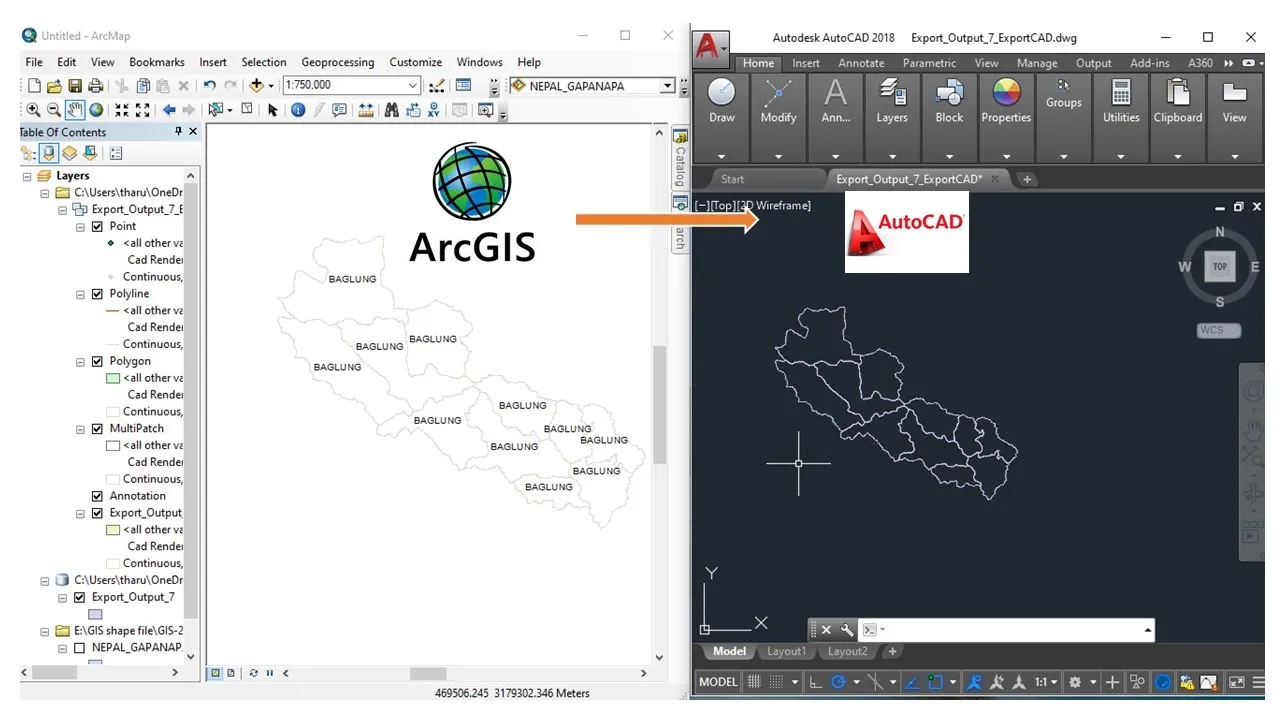Click the customize wrench icon on AutoCAD command line
This screenshot has height=720, width=1280.
(x=847, y=630)
